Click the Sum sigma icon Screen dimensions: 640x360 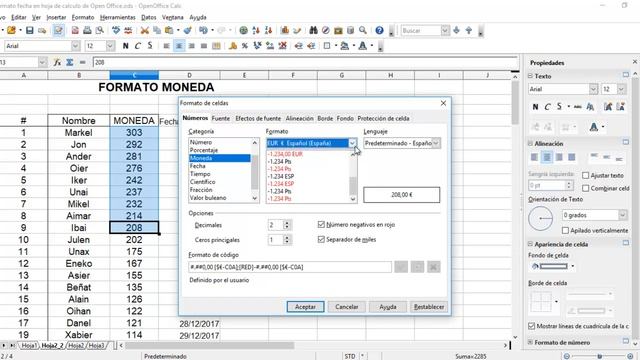point(70,62)
